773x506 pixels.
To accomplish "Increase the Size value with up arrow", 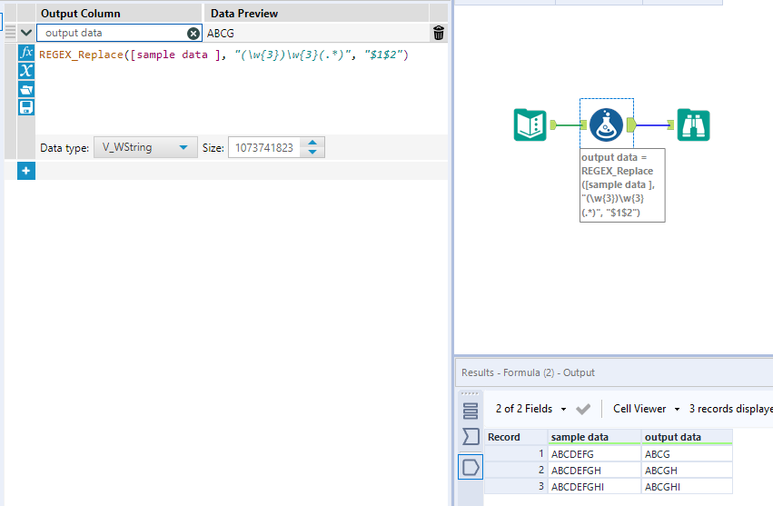I will (312, 143).
